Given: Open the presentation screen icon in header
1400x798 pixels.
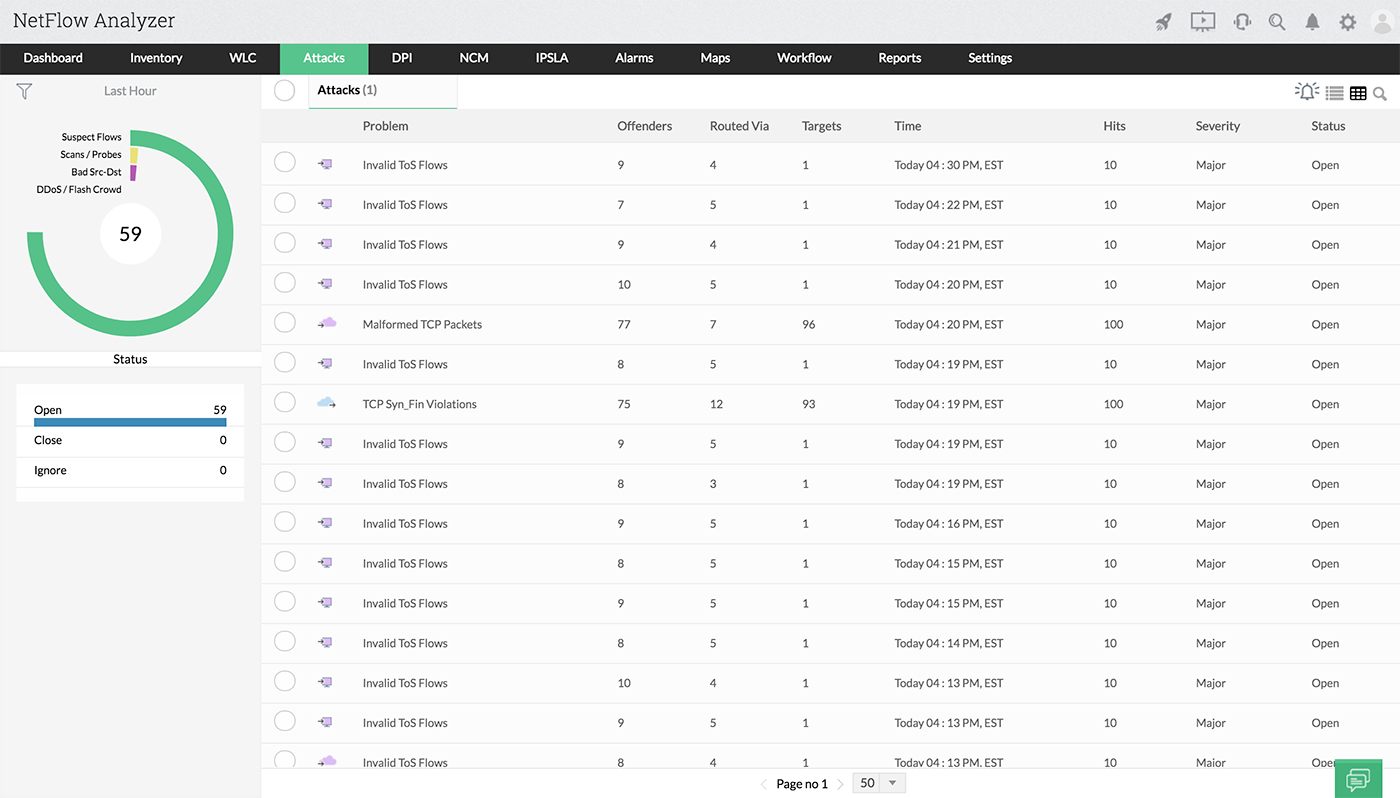Looking at the screenshot, I should pos(1202,21).
